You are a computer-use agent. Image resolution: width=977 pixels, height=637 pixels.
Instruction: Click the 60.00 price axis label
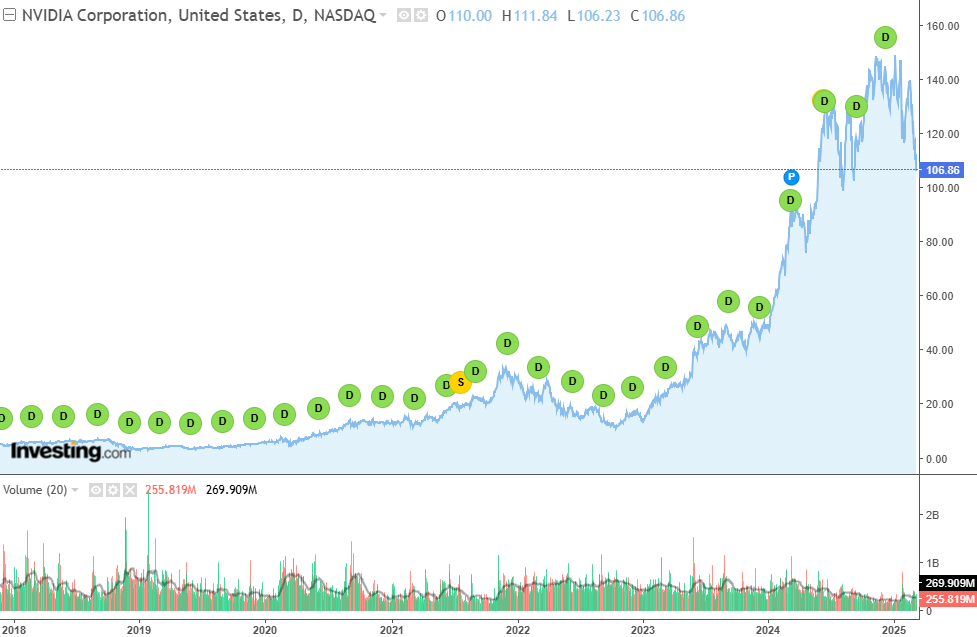pyautogui.click(x=940, y=296)
